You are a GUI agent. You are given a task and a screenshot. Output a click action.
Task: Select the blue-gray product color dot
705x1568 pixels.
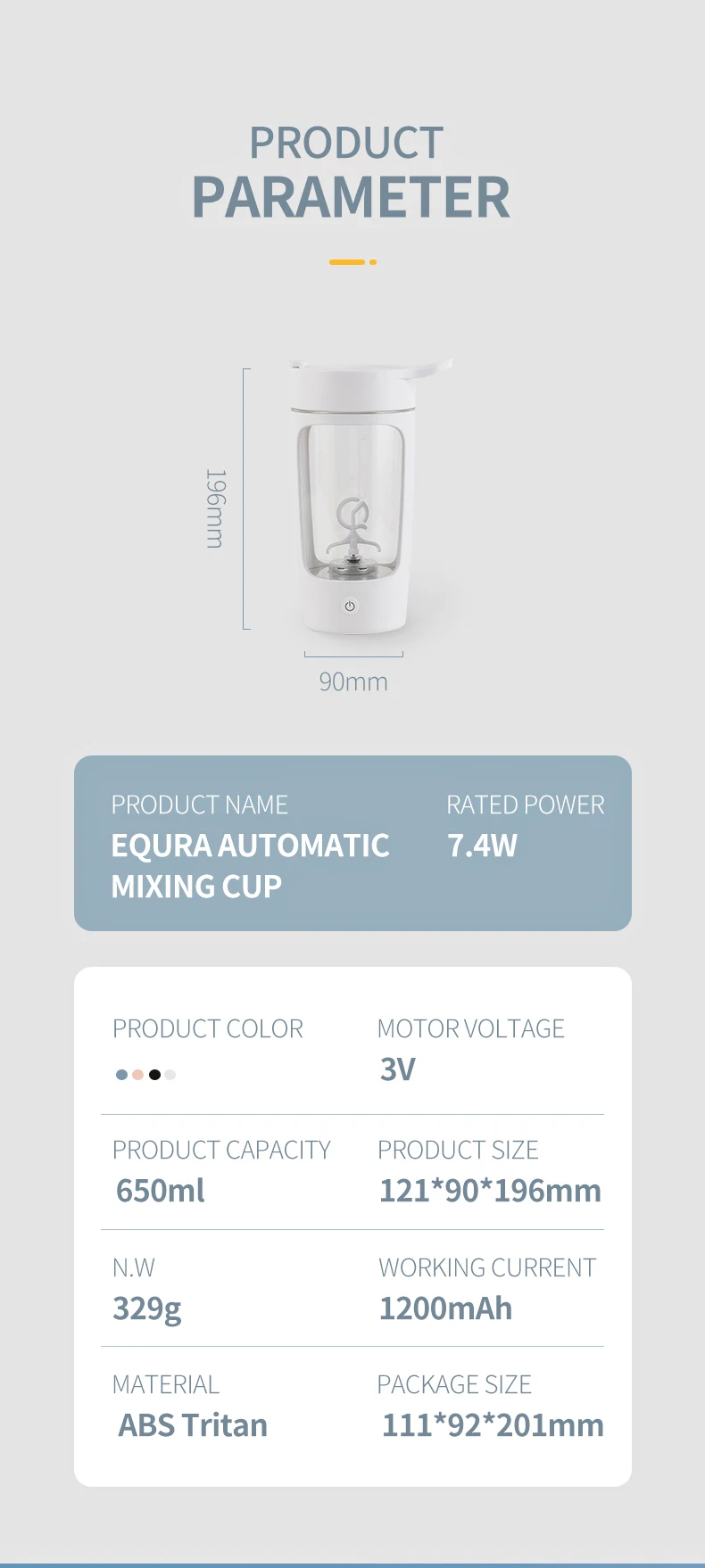coord(121,1075)
